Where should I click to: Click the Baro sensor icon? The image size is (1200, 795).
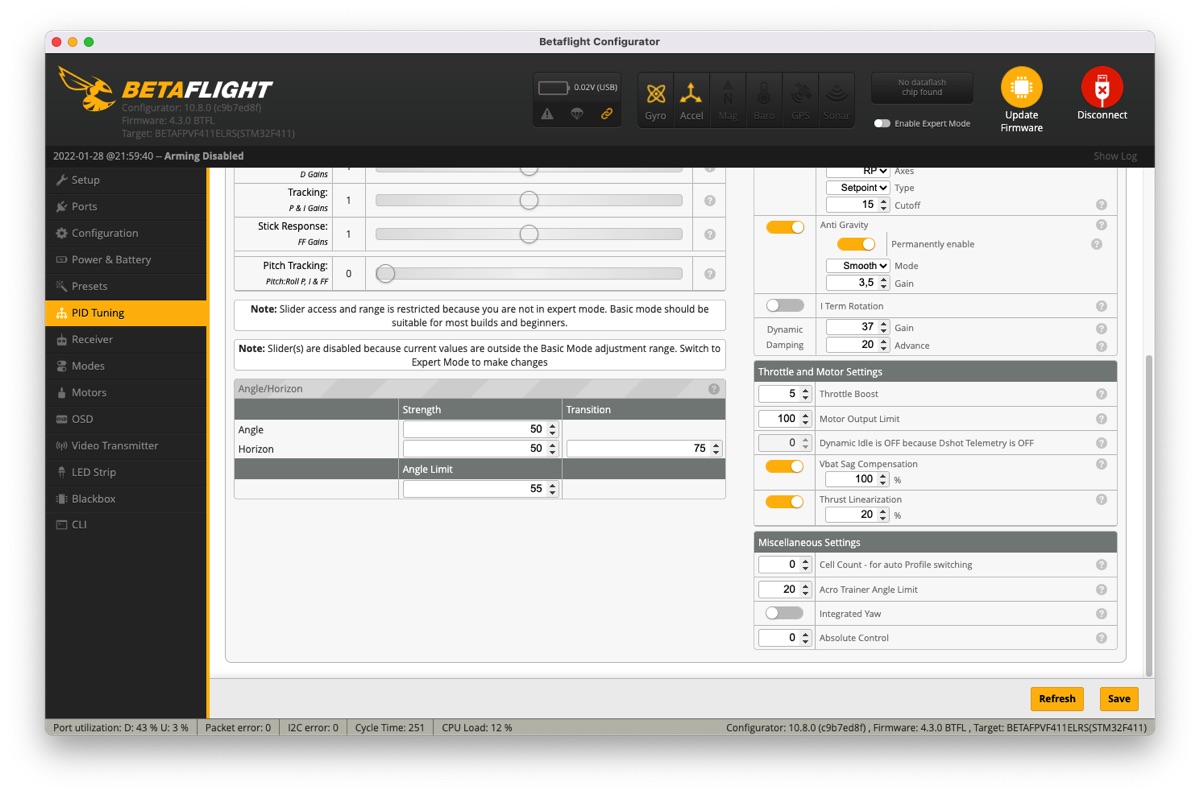tap(764, 99)
